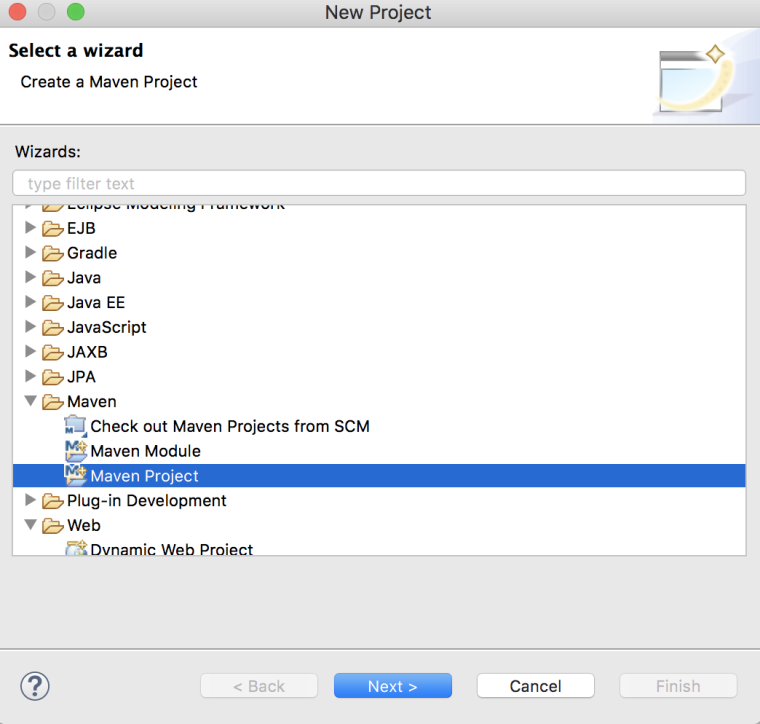Click the Web folder icon

click(52, 525)
